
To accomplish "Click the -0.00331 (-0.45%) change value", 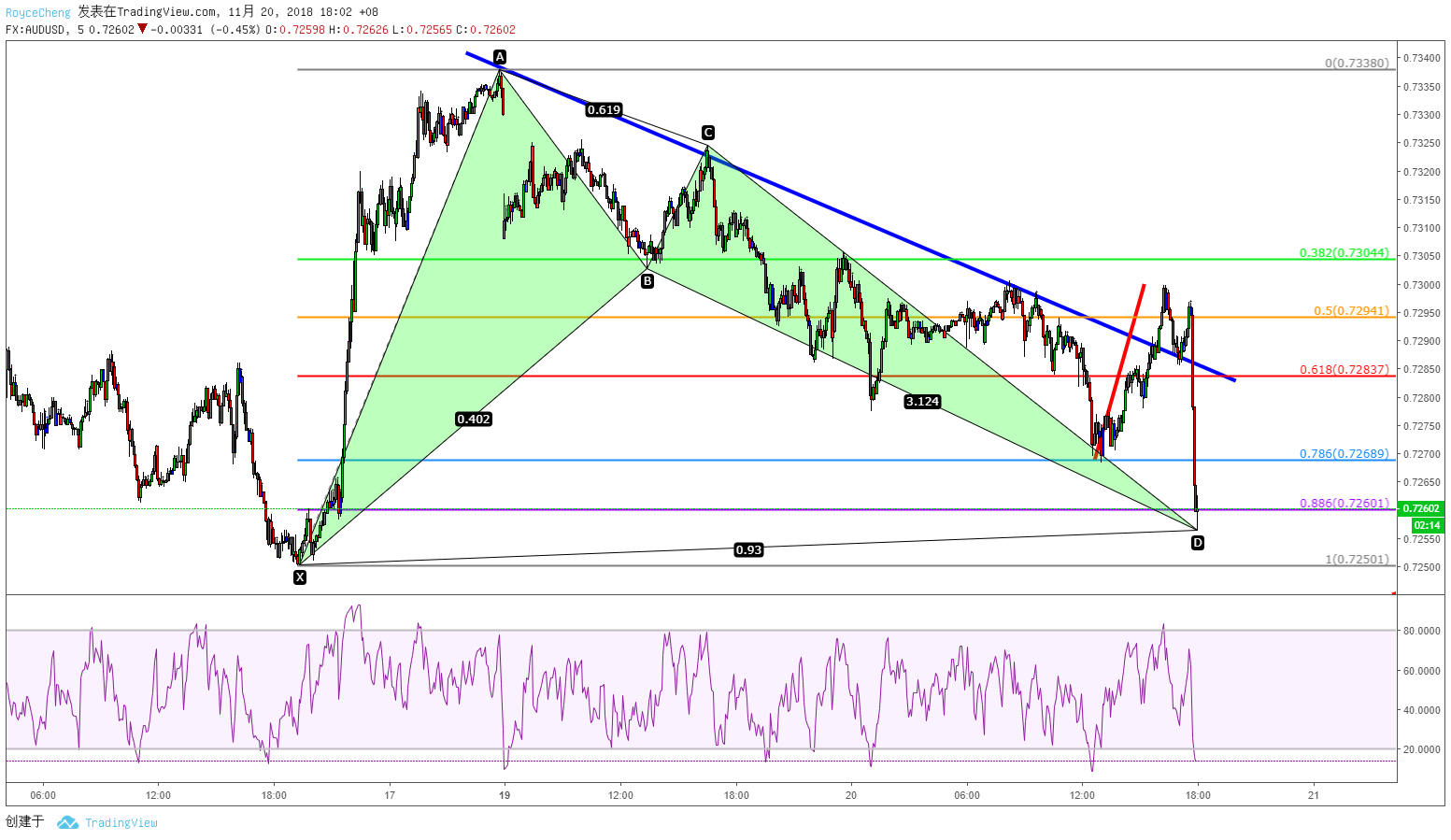I will pos(206,30).
